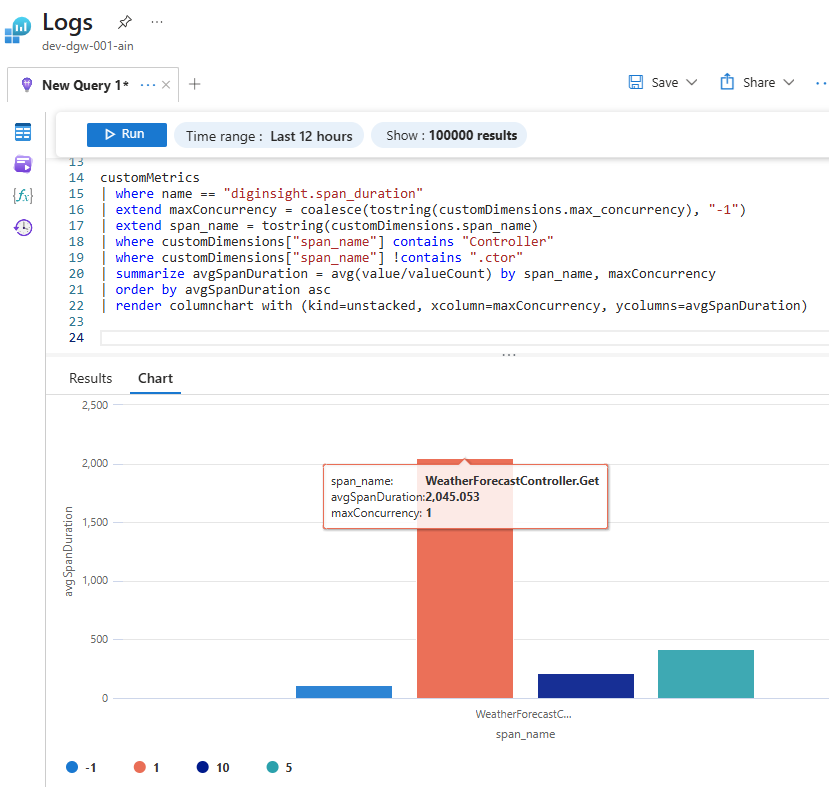Image resolution: width=829 pixels, height=787 pixels.
Task: Toggle the 1 legend series
Action: click(x=148, y=767)
